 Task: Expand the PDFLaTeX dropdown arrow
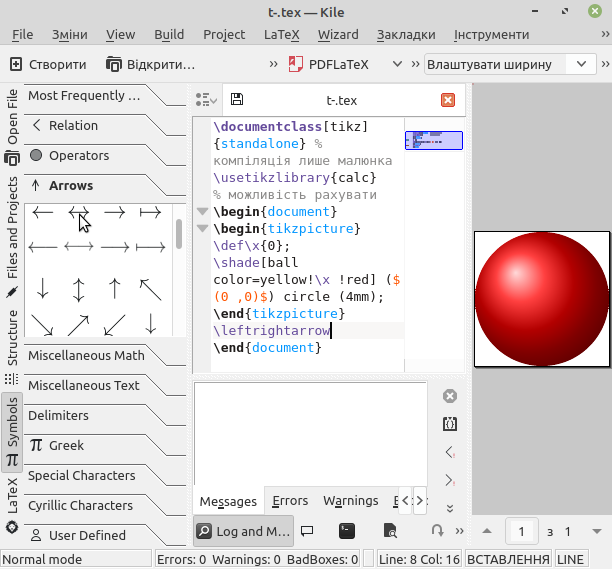[397, 64]
